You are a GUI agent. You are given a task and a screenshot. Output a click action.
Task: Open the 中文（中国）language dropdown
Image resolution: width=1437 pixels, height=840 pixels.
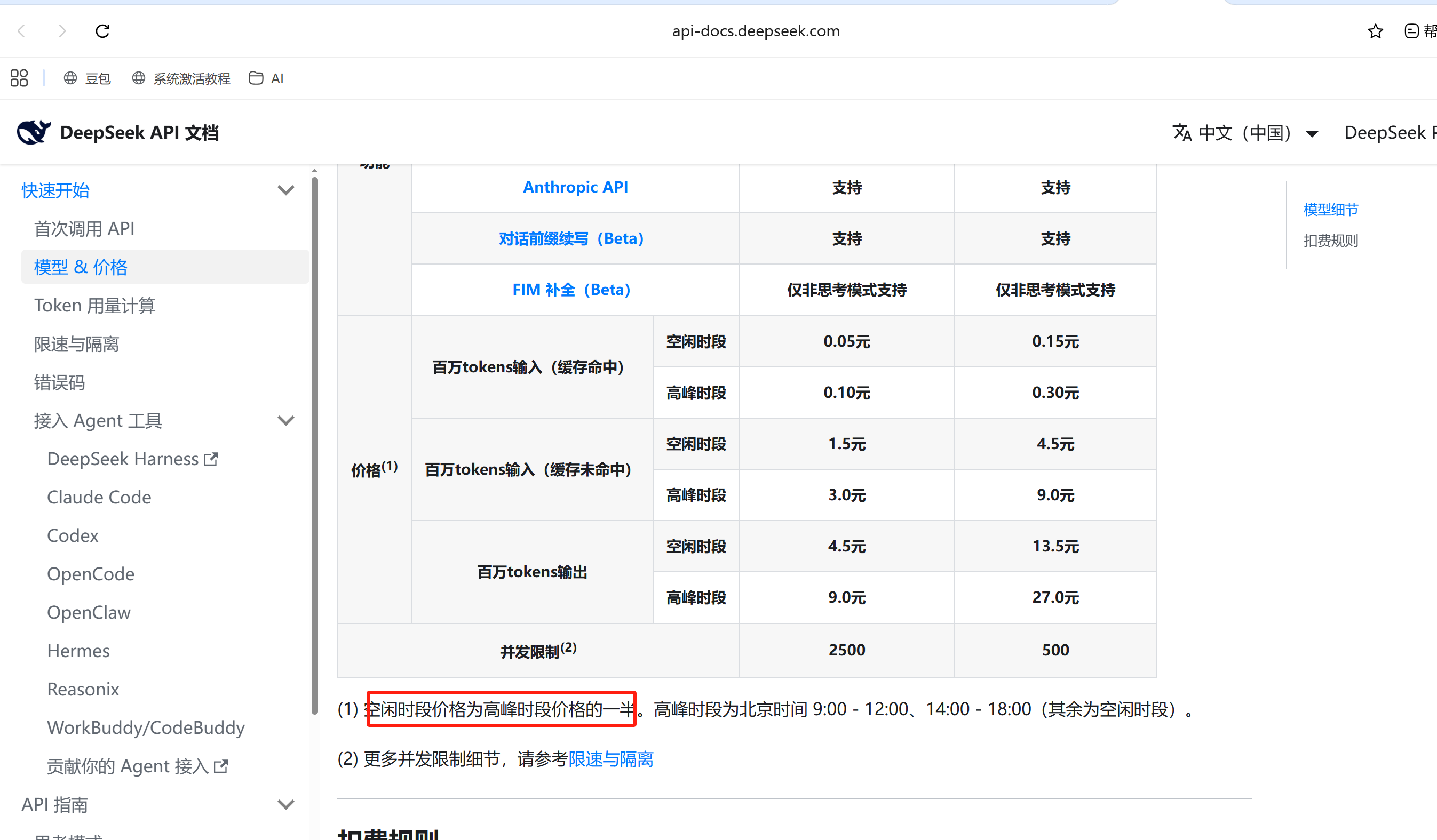click(1246, 133)
